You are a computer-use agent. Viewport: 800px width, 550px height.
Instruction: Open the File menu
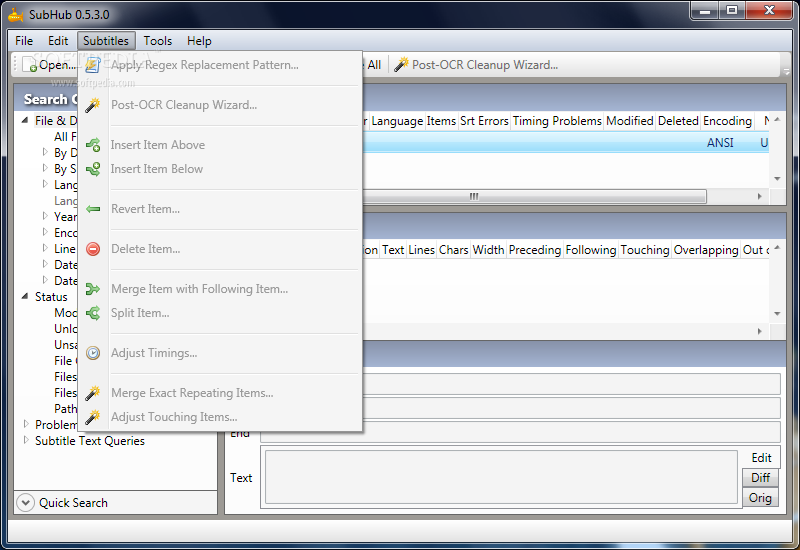24,41
